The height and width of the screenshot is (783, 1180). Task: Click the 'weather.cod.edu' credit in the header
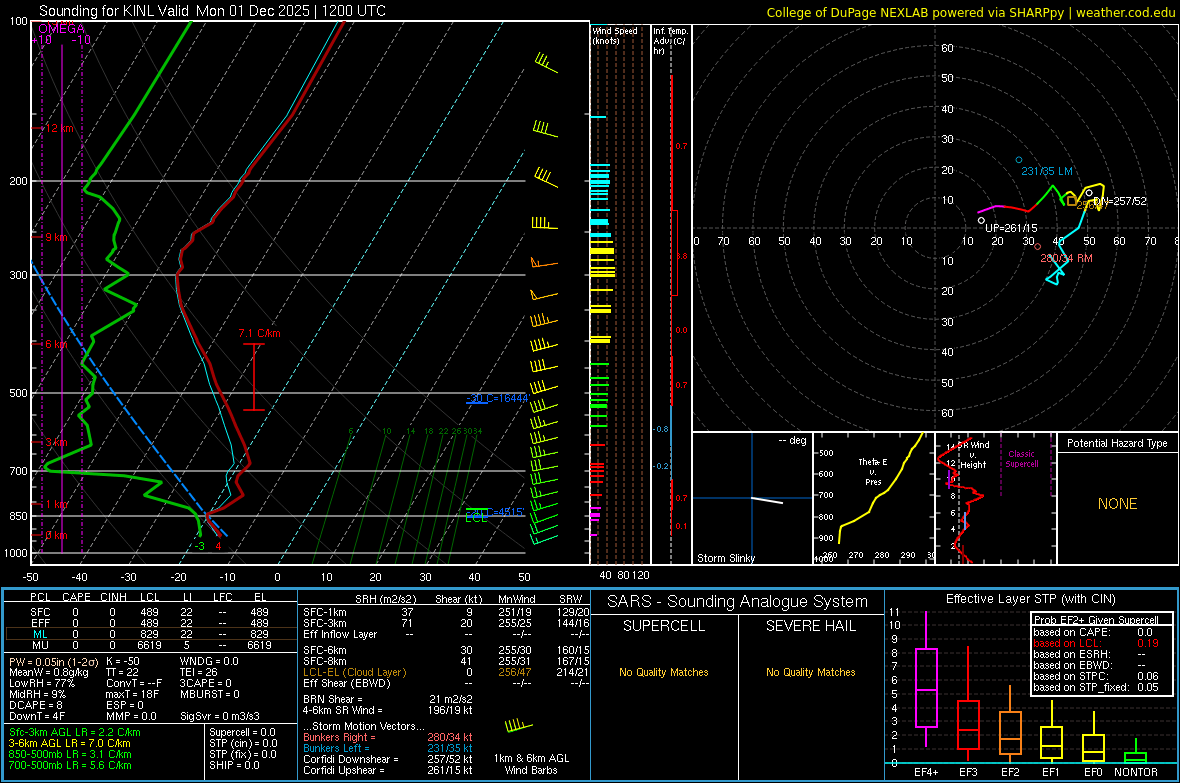(1125, 12)
